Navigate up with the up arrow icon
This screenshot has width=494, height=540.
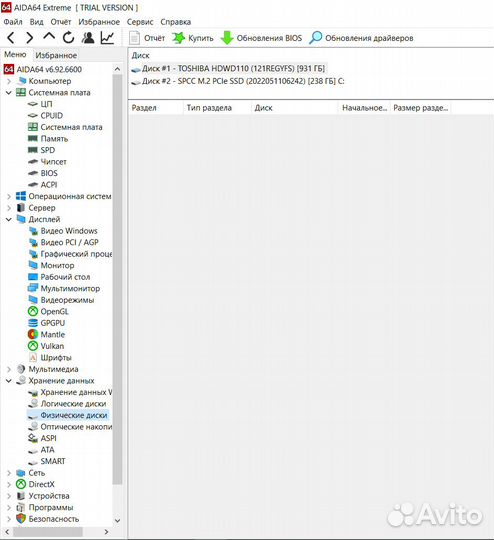tap(49, 36)
